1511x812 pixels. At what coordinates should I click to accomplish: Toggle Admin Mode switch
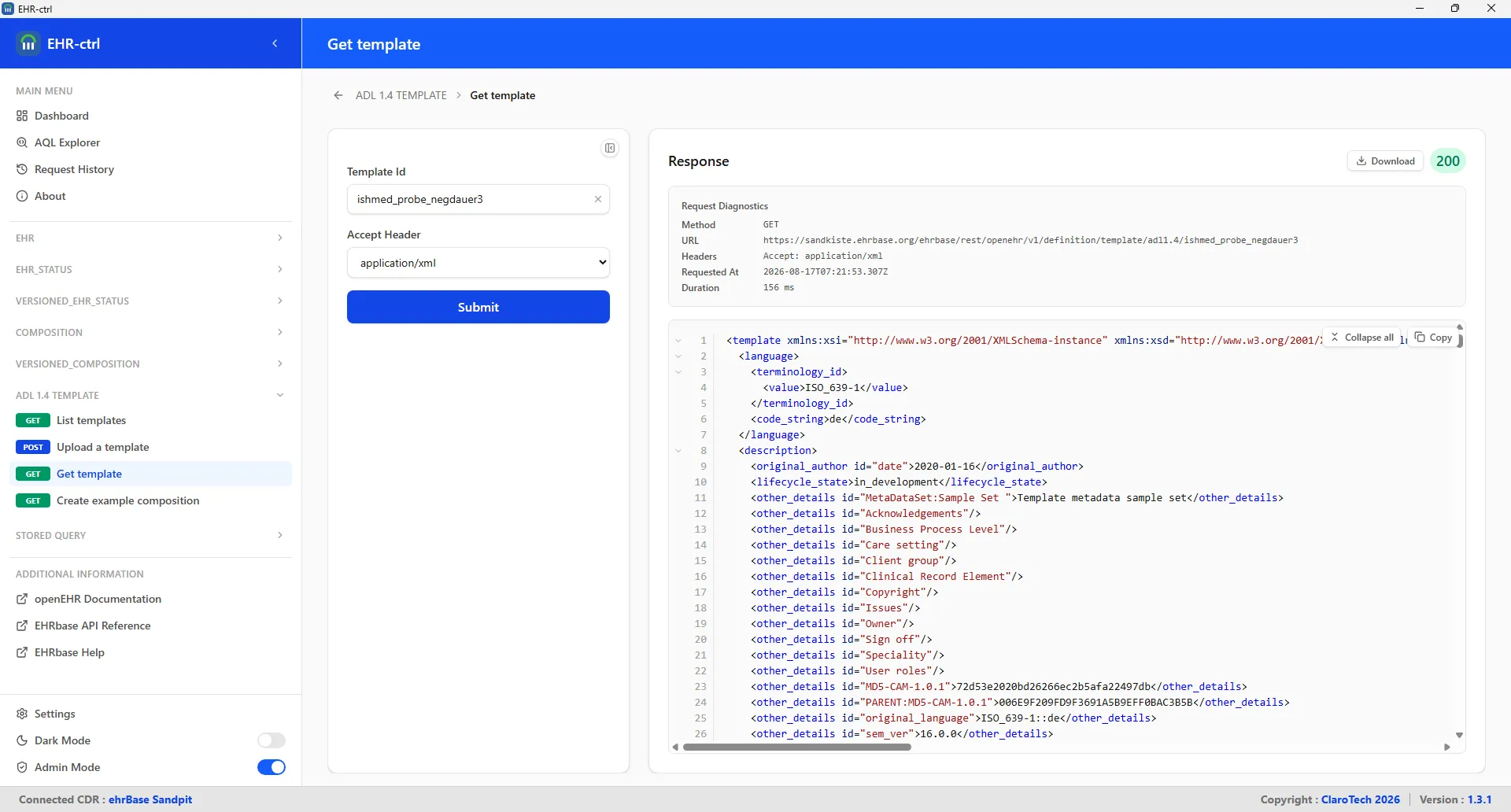(272, 767)
